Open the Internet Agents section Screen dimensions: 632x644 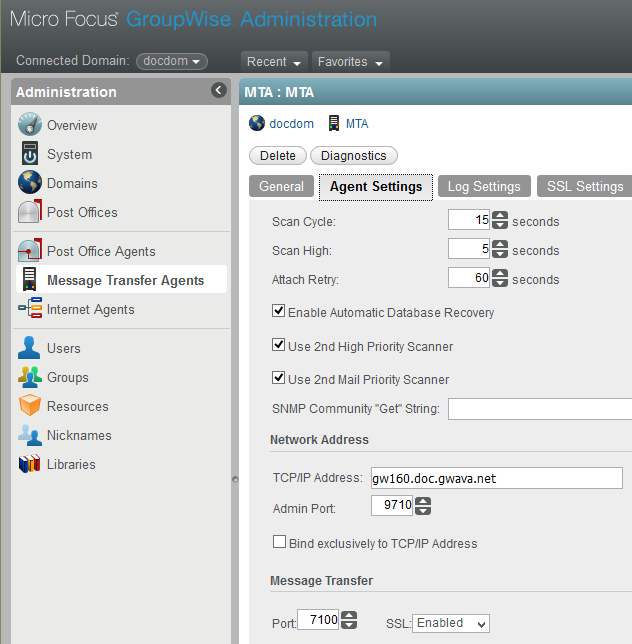point(90,309)
